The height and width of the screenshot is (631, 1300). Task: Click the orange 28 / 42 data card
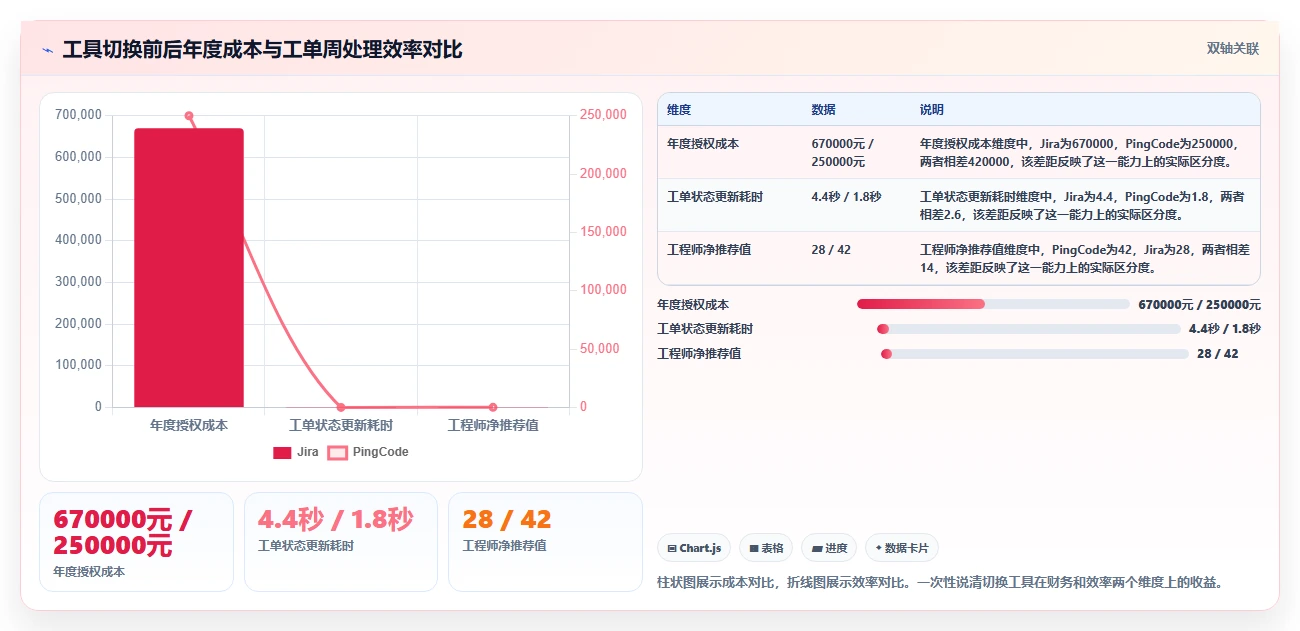click(x=545, y=542)
